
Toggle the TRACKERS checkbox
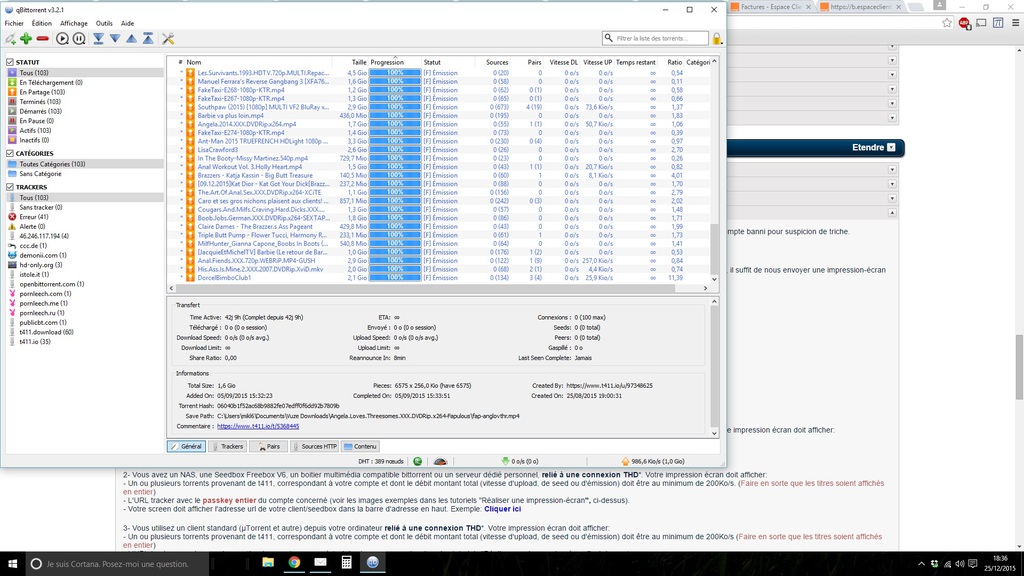point(10,187)
